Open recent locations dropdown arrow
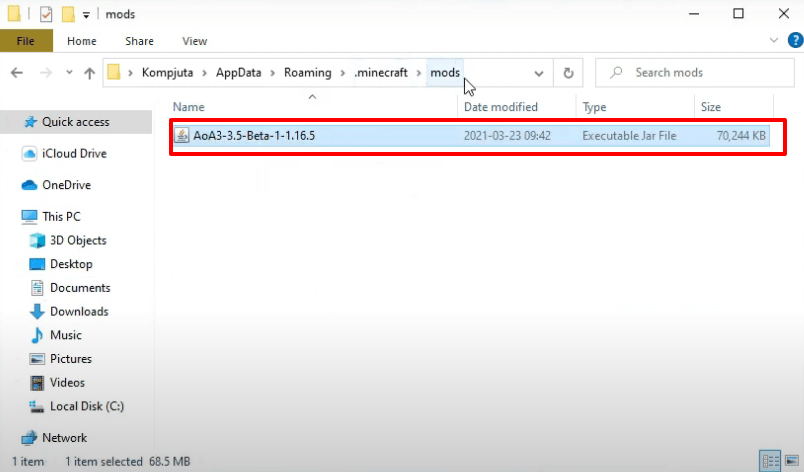804x472 pixels. [69, 73]
